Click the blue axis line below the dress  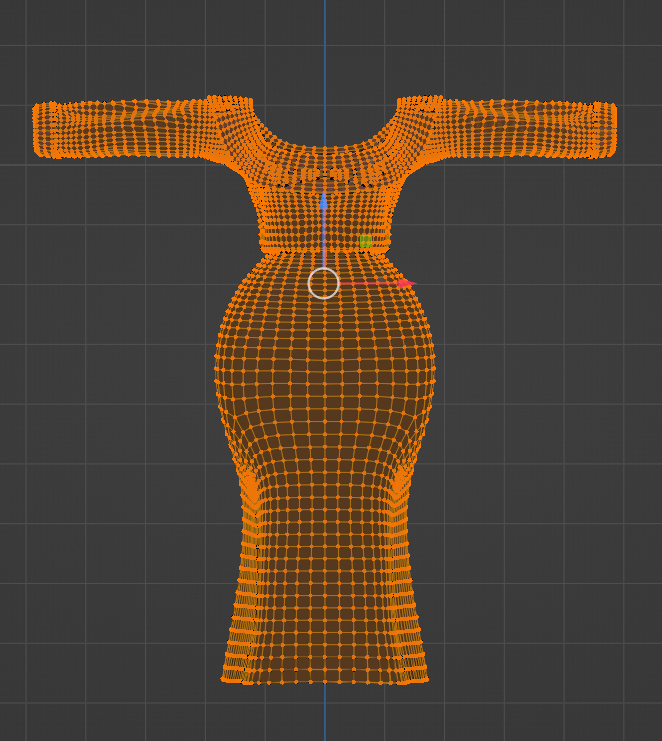325,711
